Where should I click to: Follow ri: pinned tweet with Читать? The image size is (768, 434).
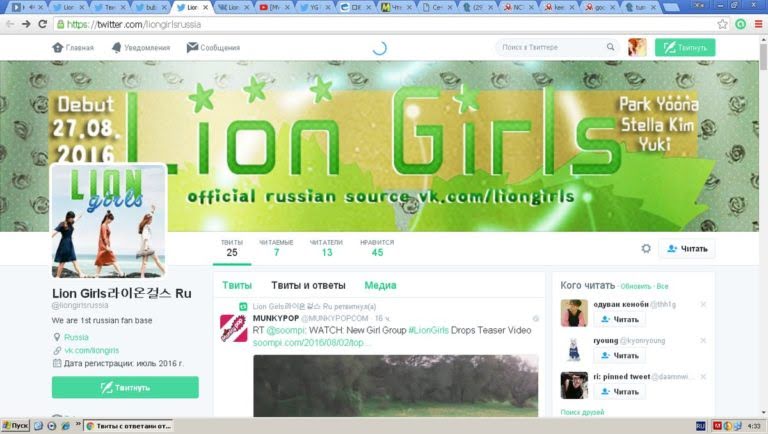point(620,391)
